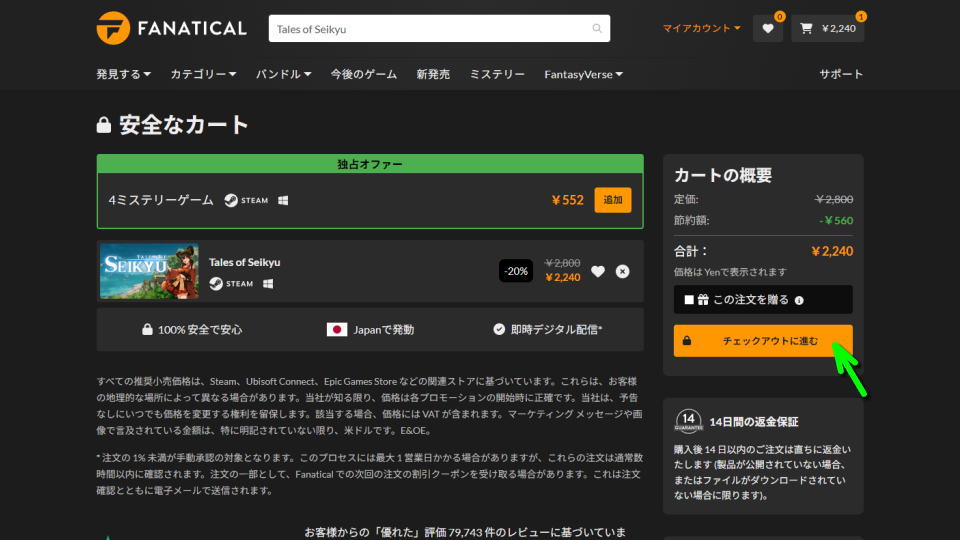960x540 pixels.
Task: Click the 即時デジタル配信 text
Action: point(557,329)
